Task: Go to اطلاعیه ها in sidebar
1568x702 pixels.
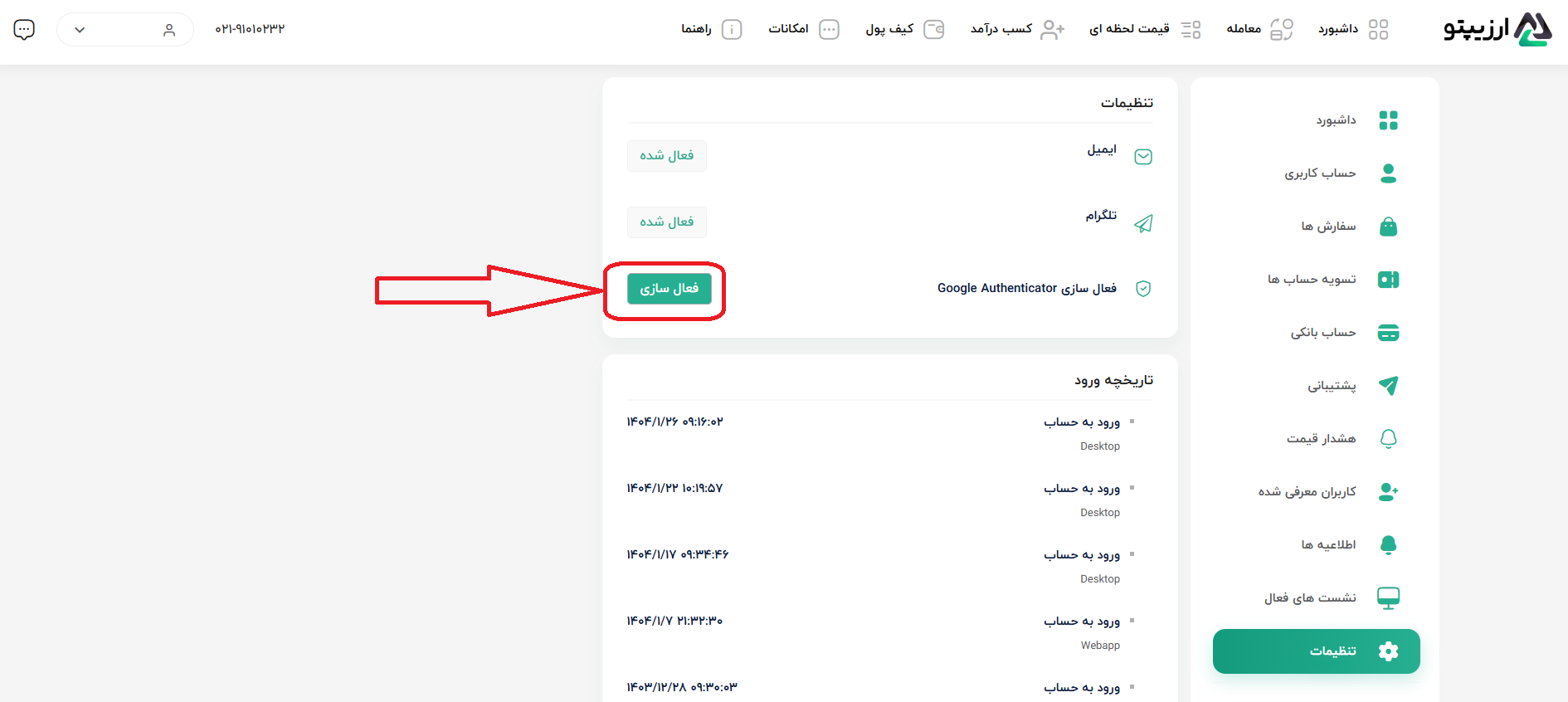Action: [x=1328, y=545]
